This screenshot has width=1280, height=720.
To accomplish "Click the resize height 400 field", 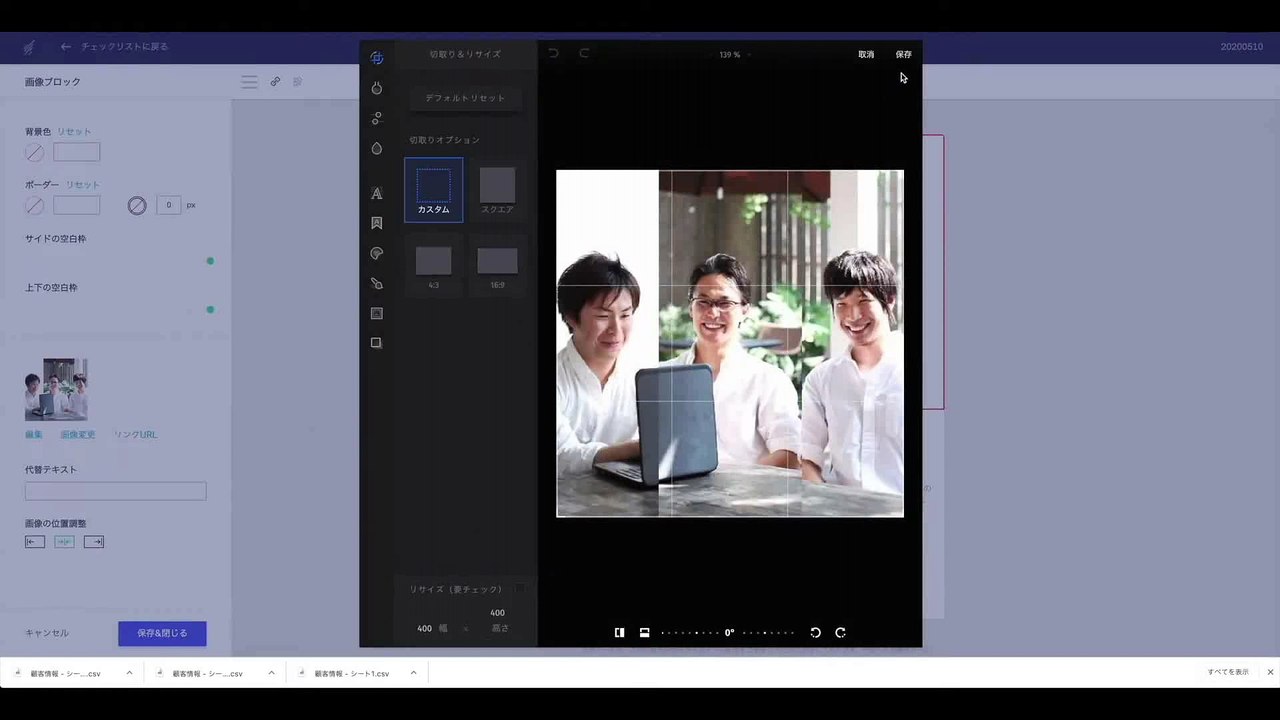I will 497,613.
